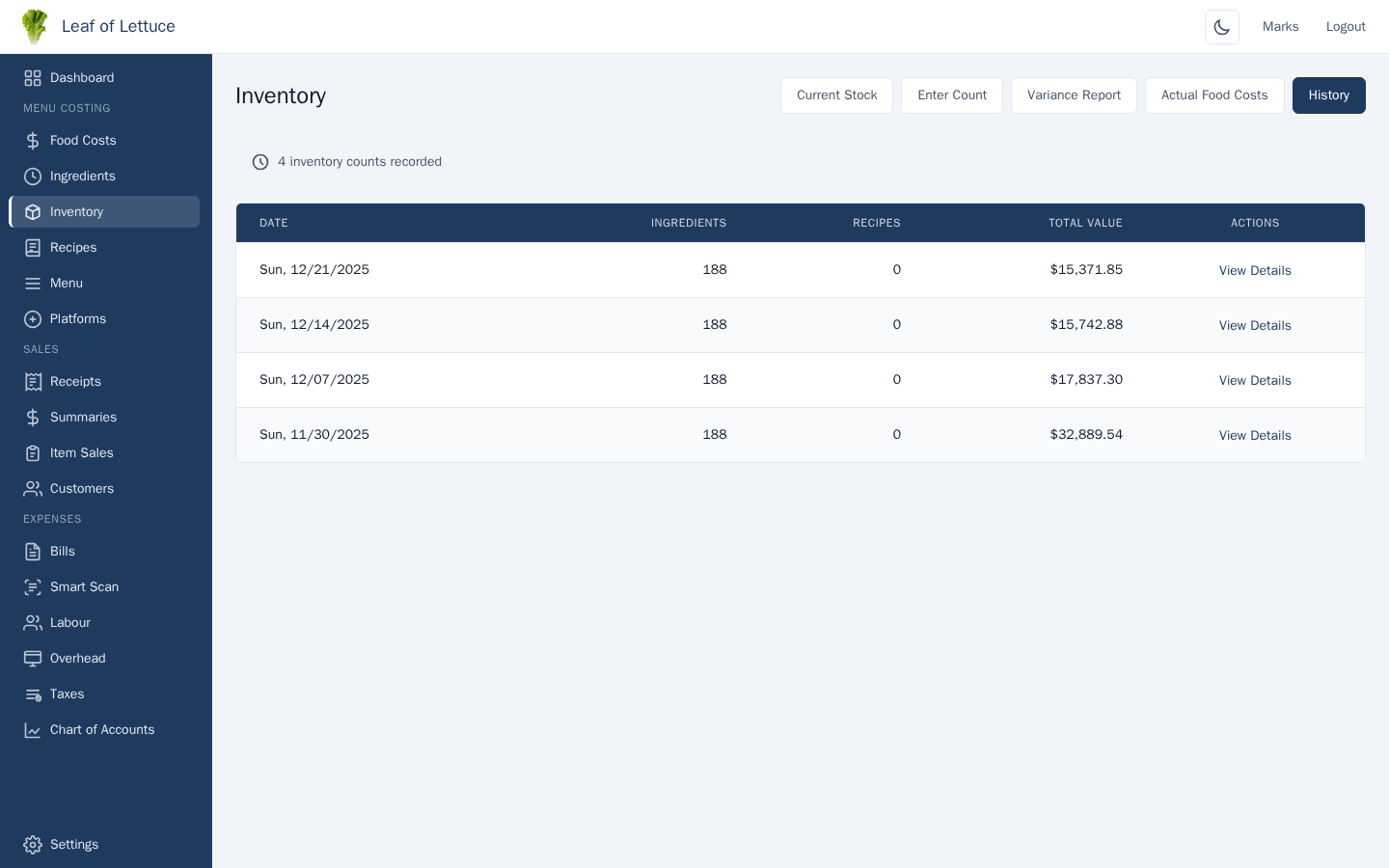1389x868 pixels.
Task: Click the Overhead monitor icon
Action: coord(33,658)
